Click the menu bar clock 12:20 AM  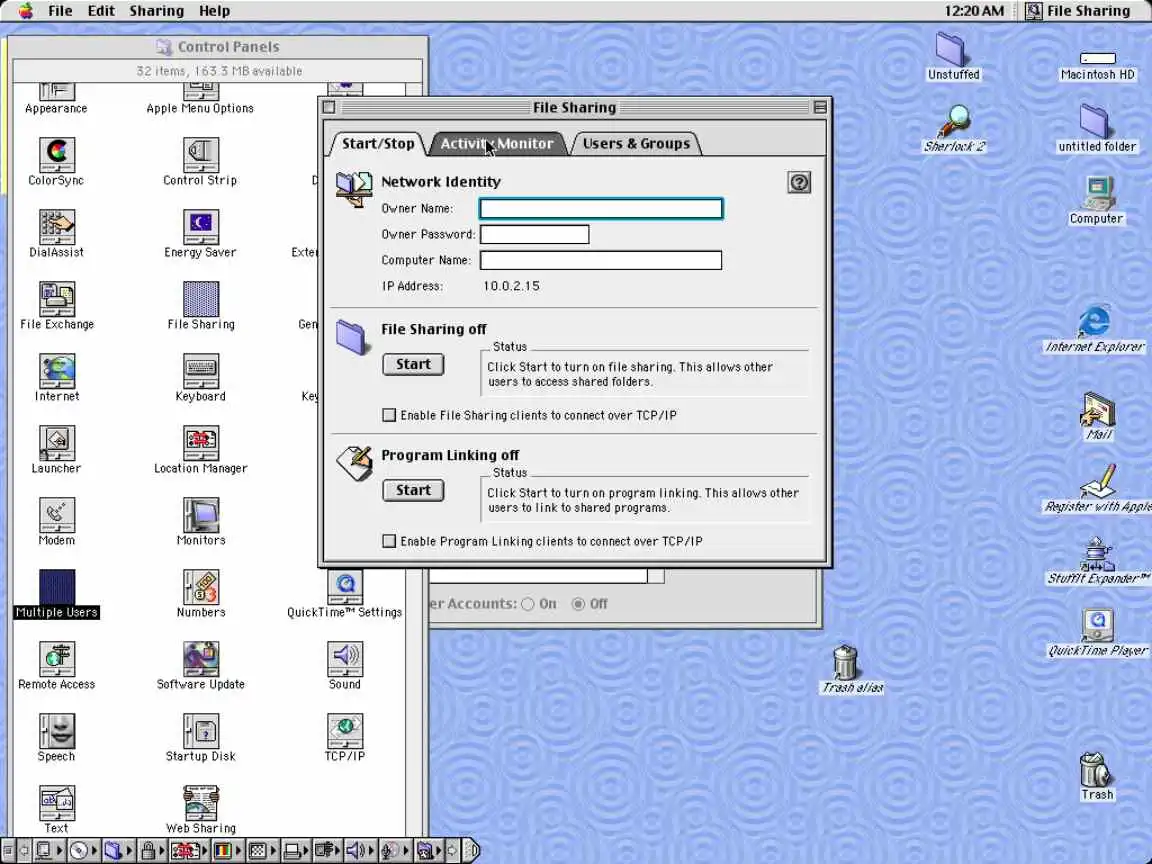(973, 11)
